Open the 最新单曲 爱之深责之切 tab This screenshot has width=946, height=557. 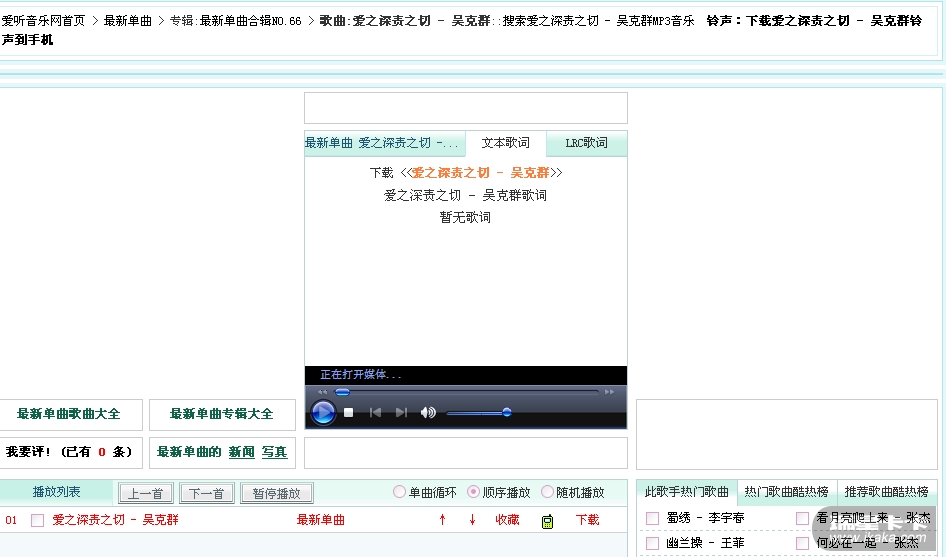[384, 143]
